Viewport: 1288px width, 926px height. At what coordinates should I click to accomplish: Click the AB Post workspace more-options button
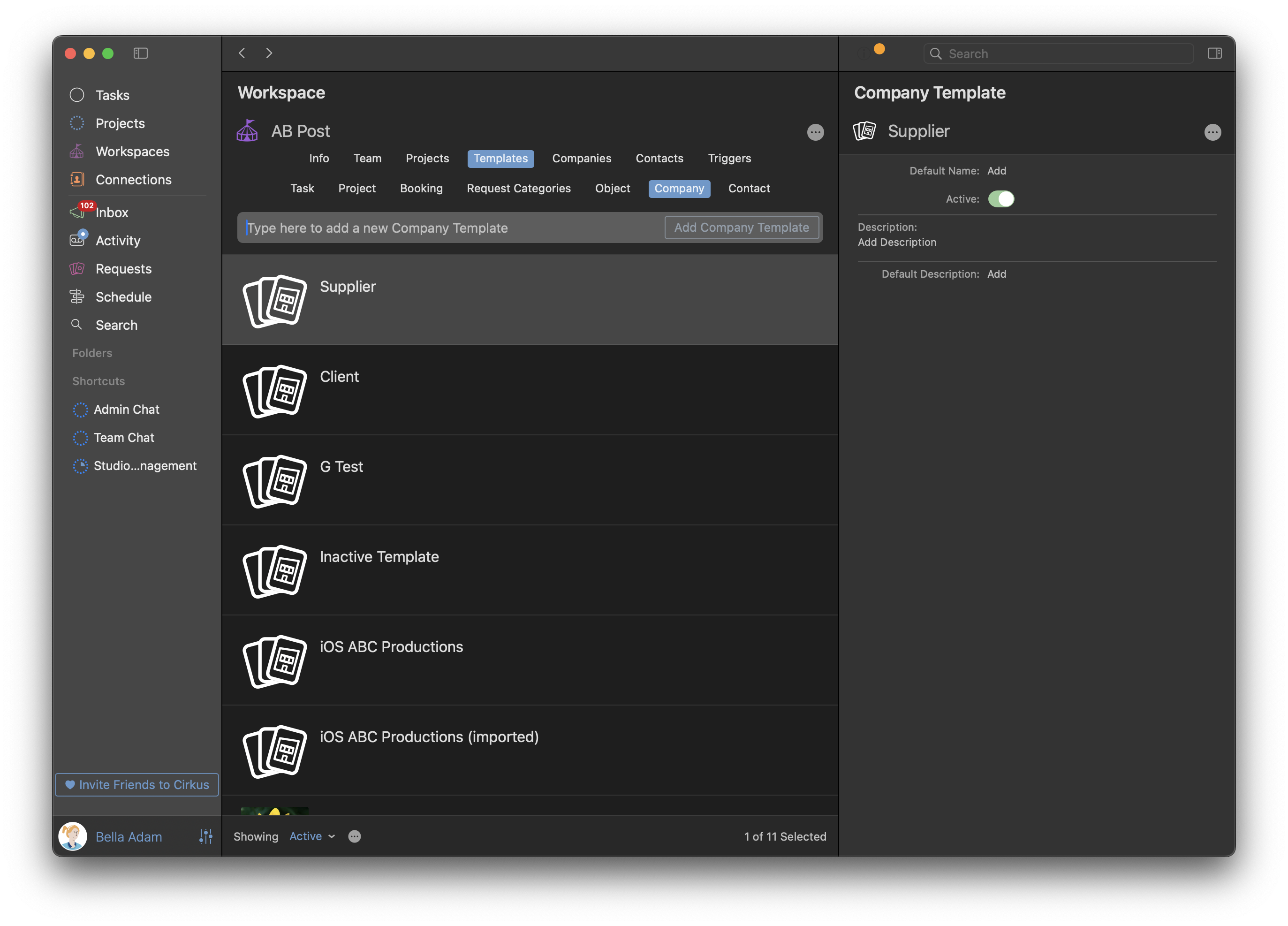tap(815, 132)
